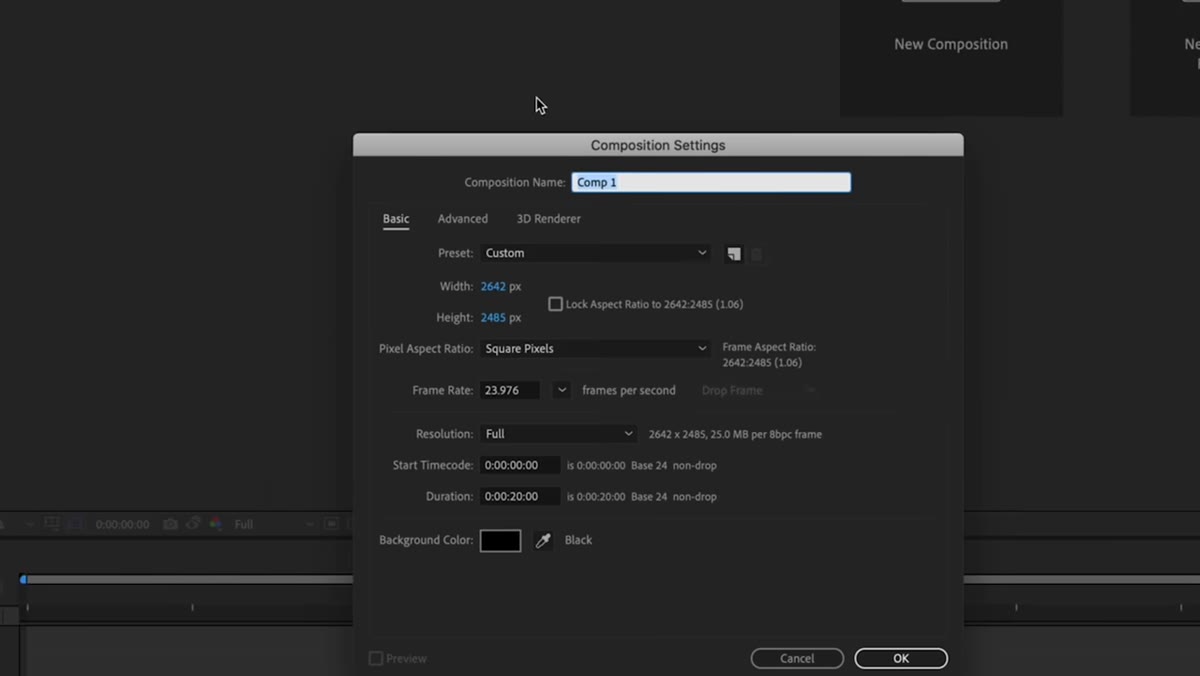The width and height of the screenshot is (1200, 676).
Task: Click the delete preset trash icon
Action: pyautogui.click(x=757, y=254)
